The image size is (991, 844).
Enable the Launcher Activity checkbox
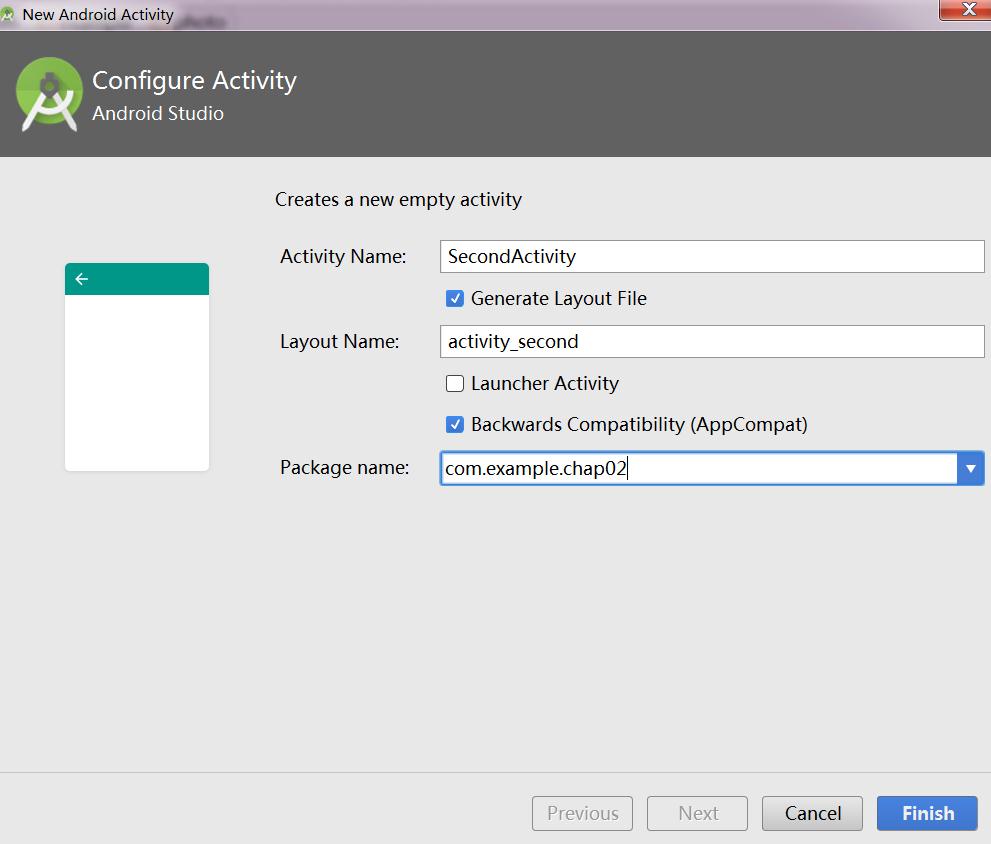point(455,383)
